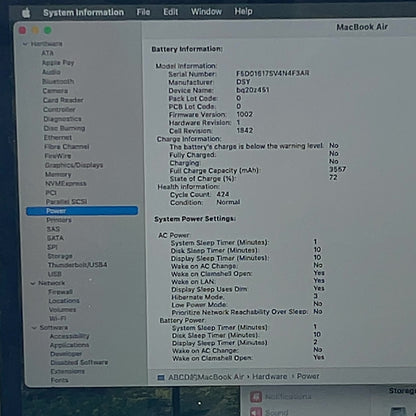Click the Firmware Version value 1002
Screen dimensions: 416x416
245,114
